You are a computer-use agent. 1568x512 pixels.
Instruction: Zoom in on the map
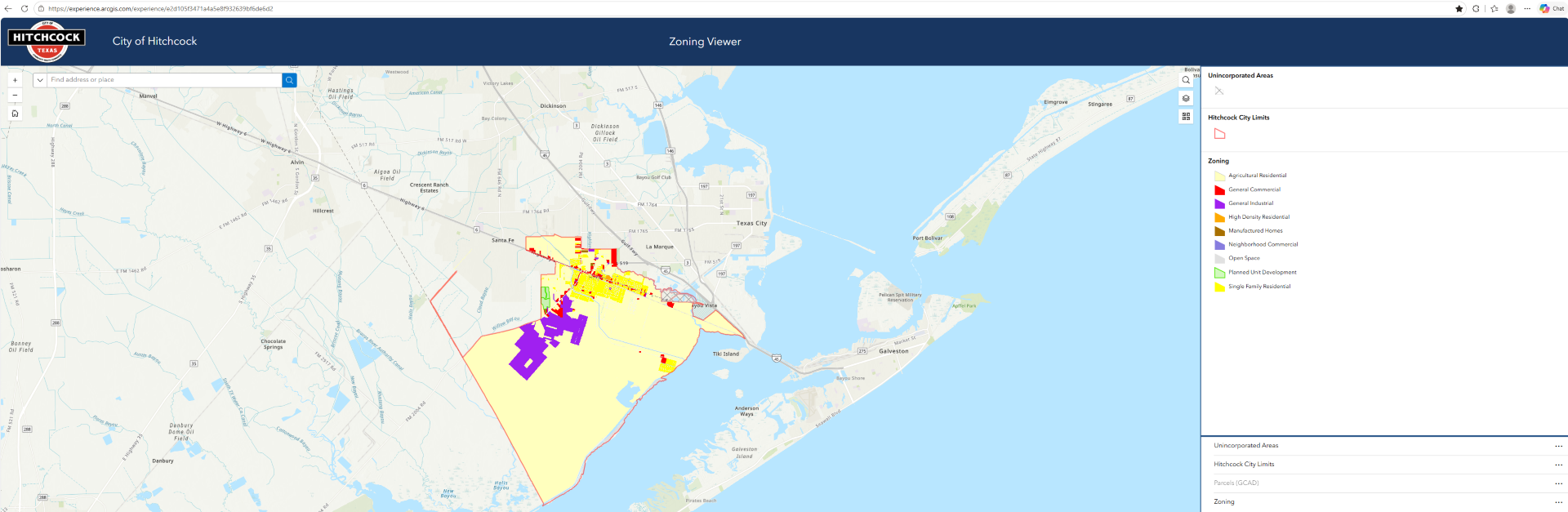click(x=15, y=80)
